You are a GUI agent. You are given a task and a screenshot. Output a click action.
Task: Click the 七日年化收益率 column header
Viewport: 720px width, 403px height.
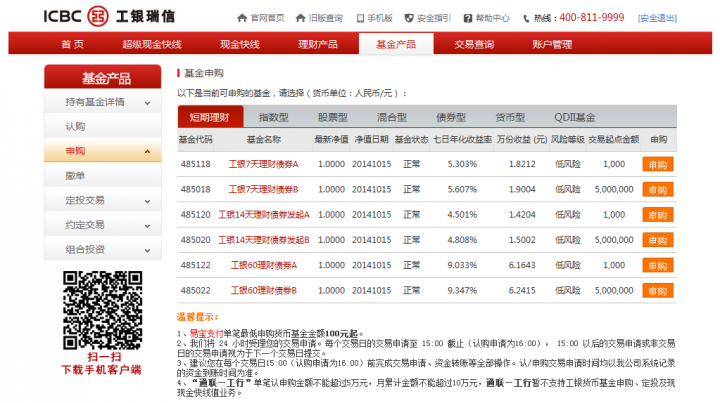click(462, 139)
